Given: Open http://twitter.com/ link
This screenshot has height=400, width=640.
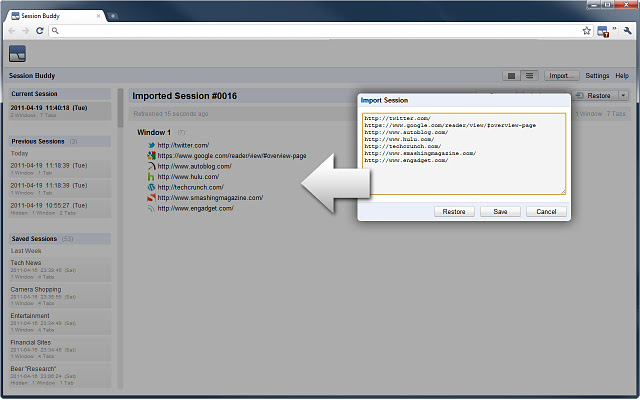Looking at the screenshot, I should click(x=183, y=145).
